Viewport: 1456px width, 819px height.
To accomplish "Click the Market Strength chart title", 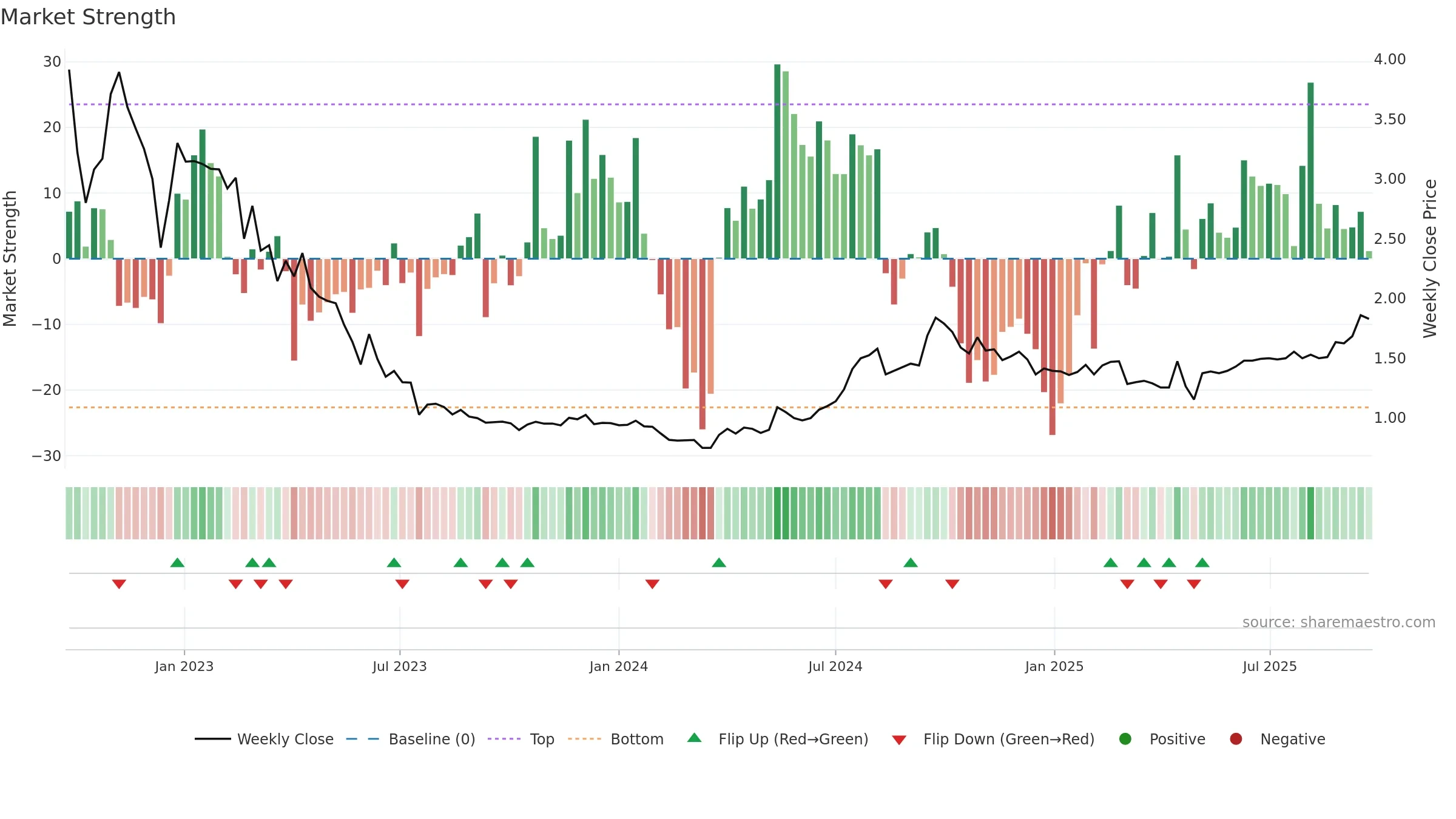I will pyautogui.click(x=88, y=17).
